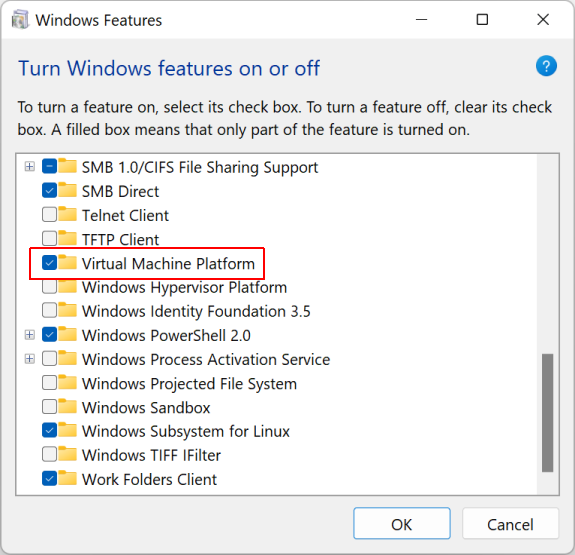The image size is (575, 555).
Task: Enable Windows Identity Foundation 3.5 checkbox
Action: [x=49, y=310]
